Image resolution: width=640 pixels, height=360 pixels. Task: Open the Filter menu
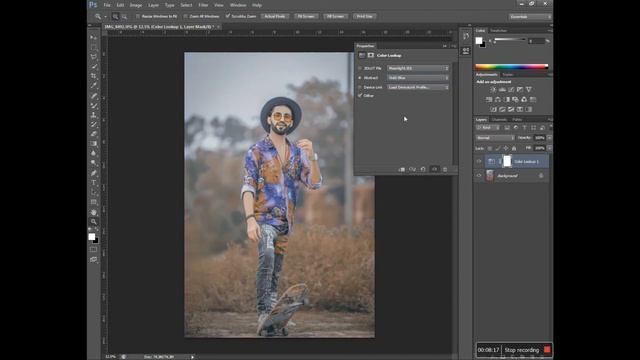[203, 5]
